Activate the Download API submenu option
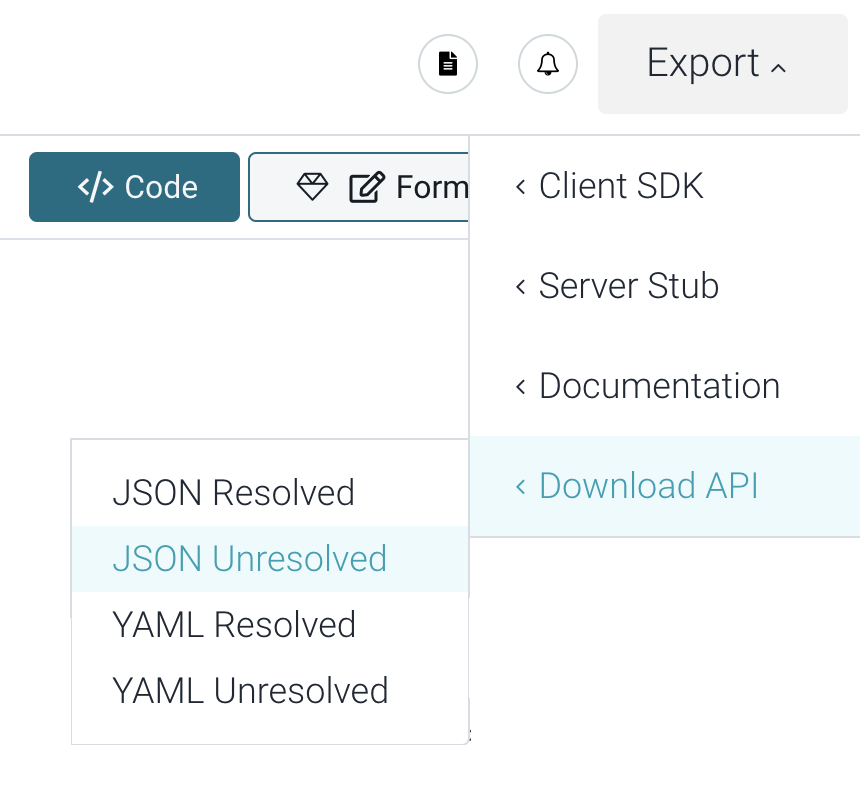Screen dimensions: 860x810 click(x=648, y=486)
